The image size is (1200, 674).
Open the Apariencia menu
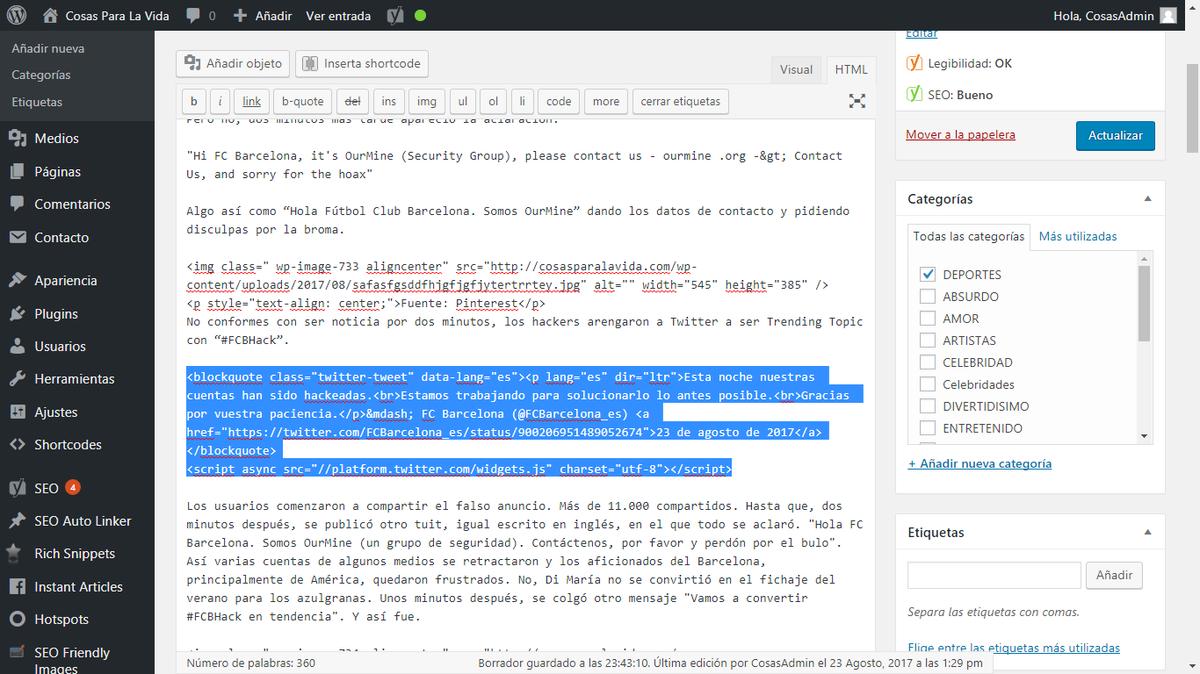click(x=65, y=281)
